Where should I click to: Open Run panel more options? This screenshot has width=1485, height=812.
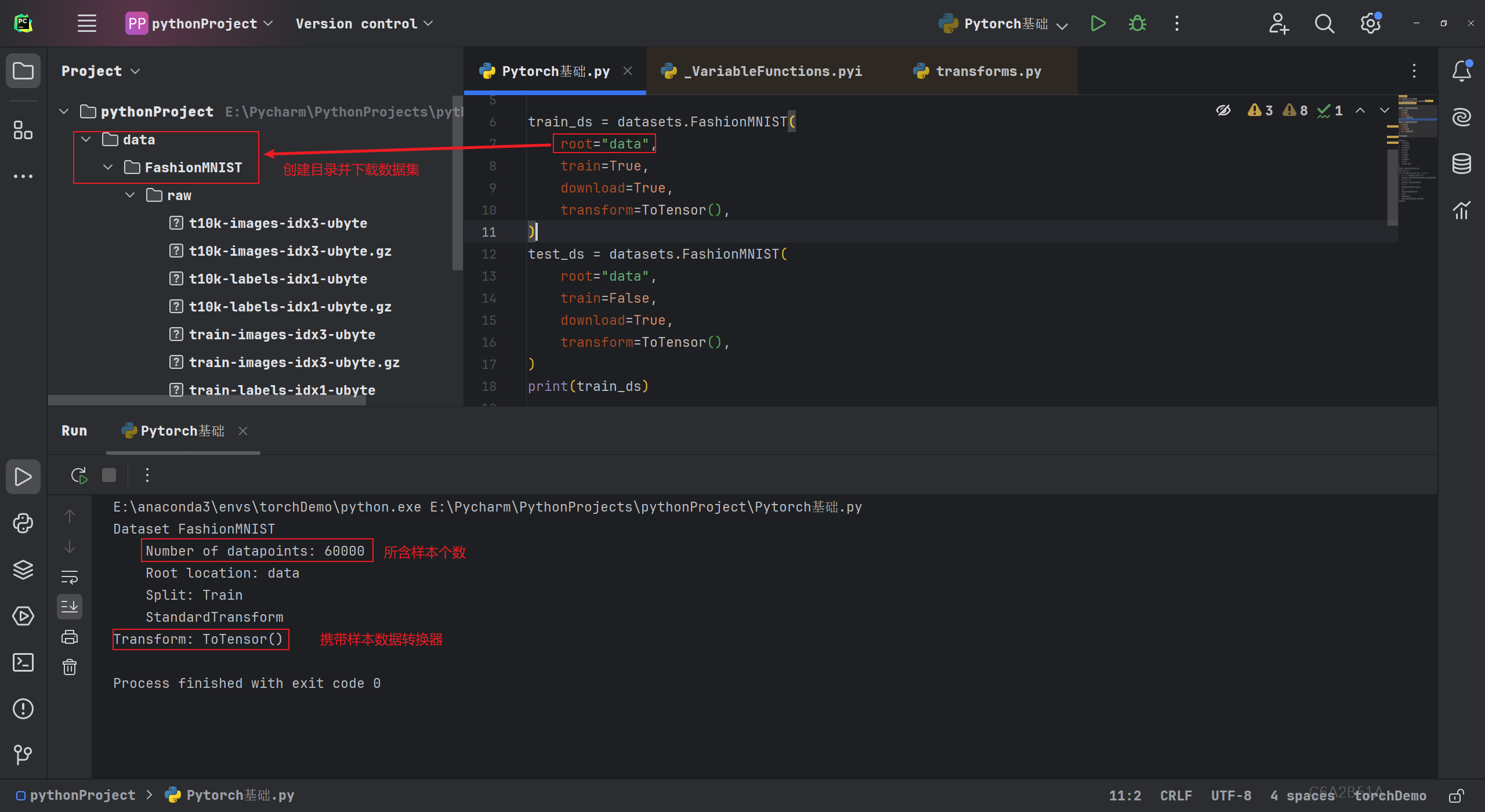tap(147, 476)
